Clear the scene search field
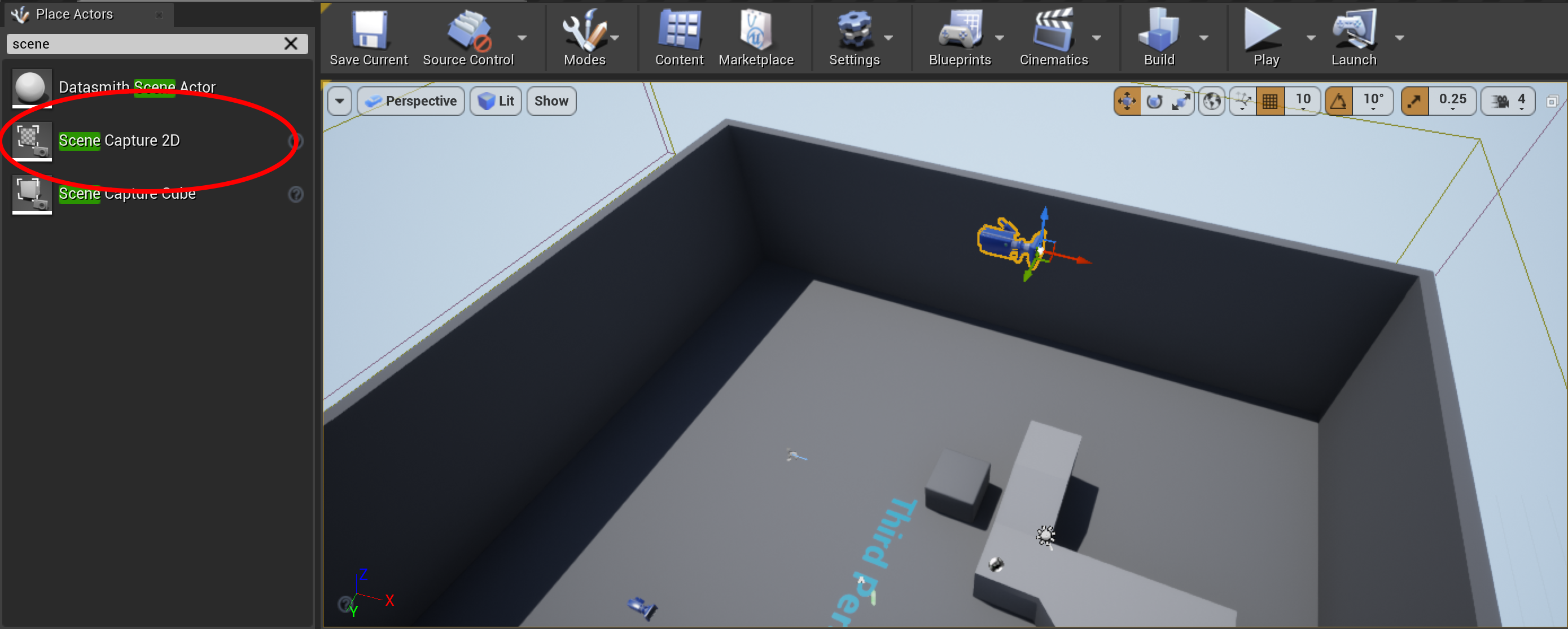The width and height of the screenshot is (1568, 629). (291, 43)
